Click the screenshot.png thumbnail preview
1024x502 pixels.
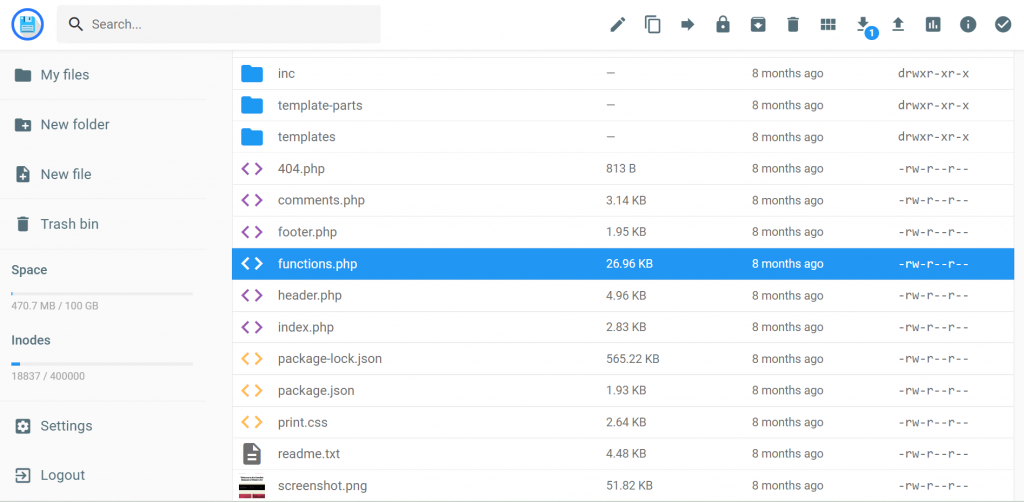[x=252, y=487]
